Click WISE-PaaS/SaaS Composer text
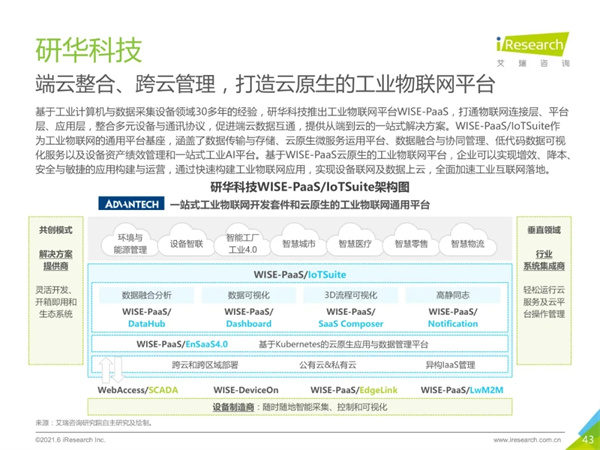The width and height of the screenshot is (600, 450). coord(351,318)
